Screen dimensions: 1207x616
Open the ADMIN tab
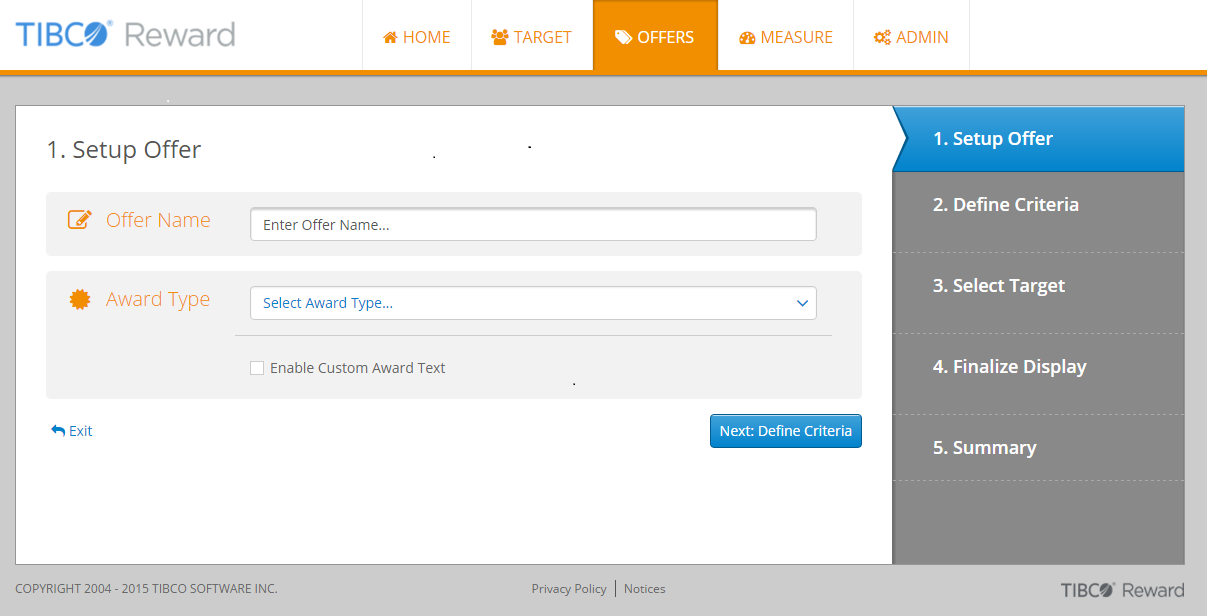click(x=911, y=36)
